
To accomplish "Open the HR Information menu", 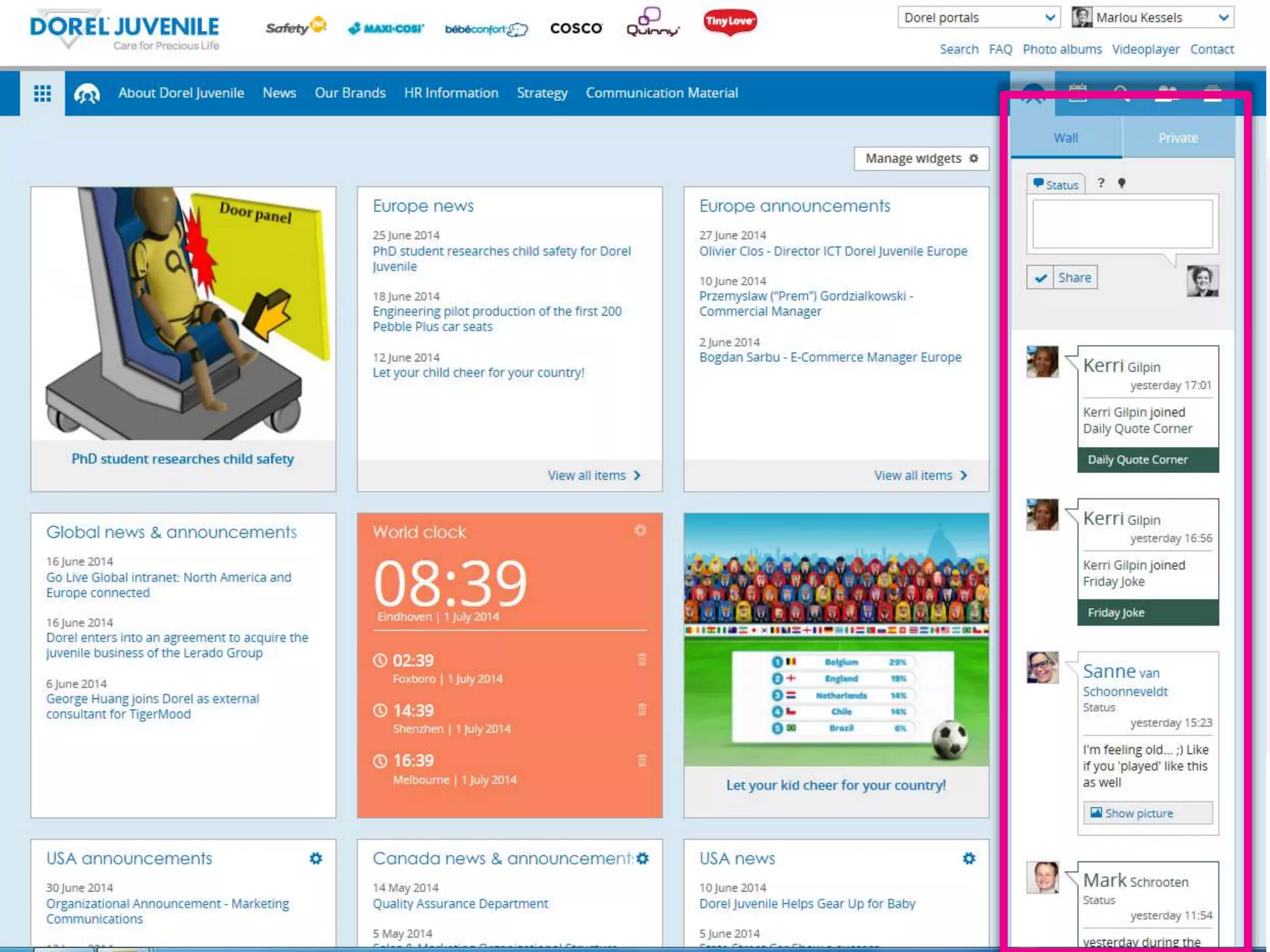I will point(451,93).
